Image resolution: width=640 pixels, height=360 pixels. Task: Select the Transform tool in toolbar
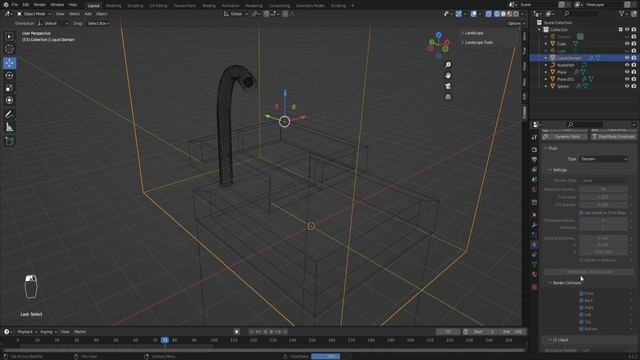[x=9, y=100]
